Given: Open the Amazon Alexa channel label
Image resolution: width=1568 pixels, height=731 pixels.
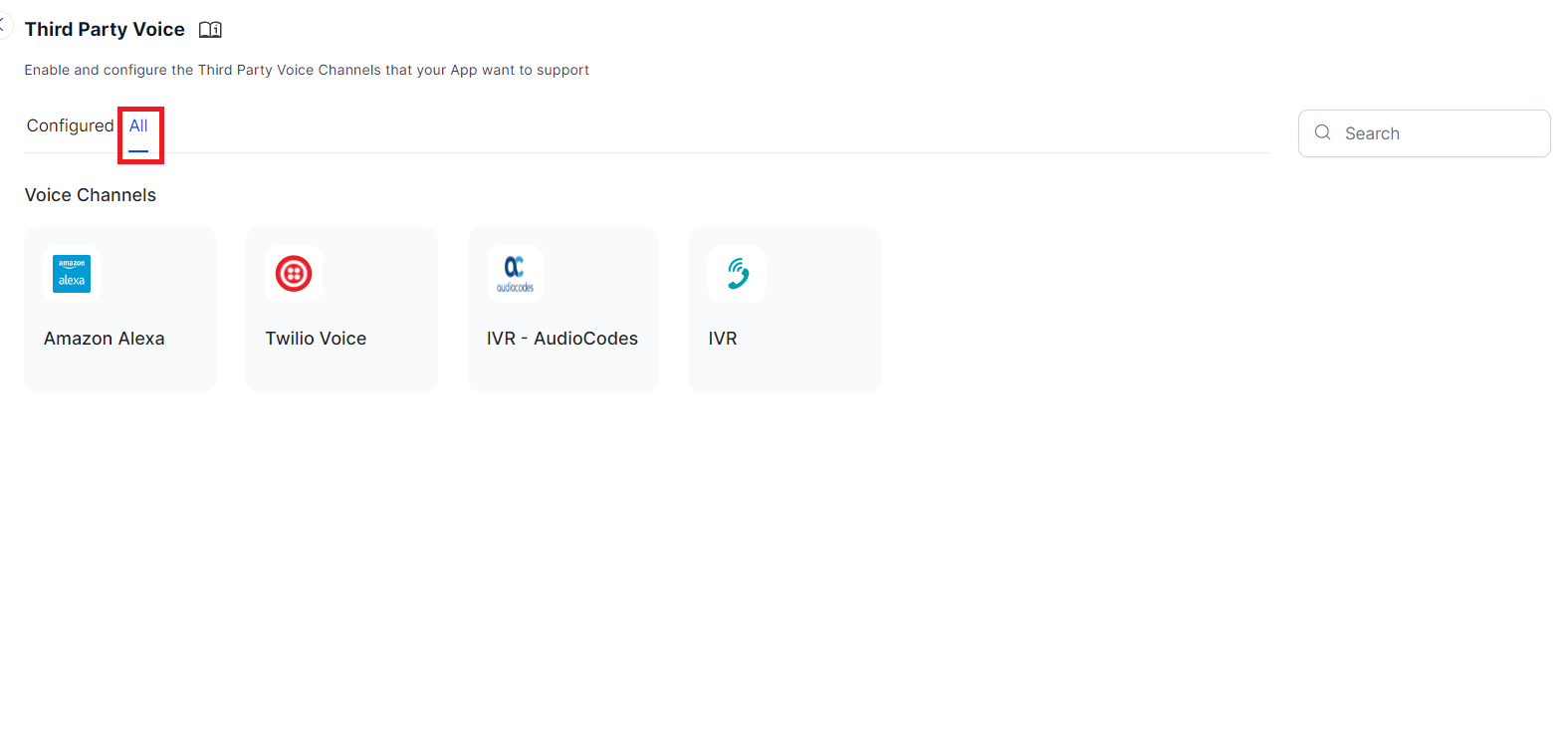Looking at the screenshot, I should pos(104,339).
